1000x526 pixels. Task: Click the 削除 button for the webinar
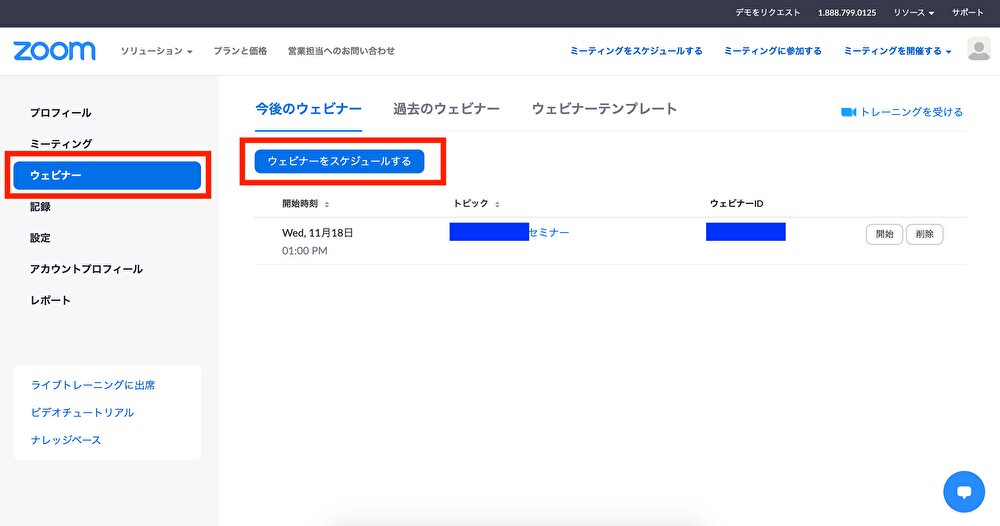pos(924,234)
